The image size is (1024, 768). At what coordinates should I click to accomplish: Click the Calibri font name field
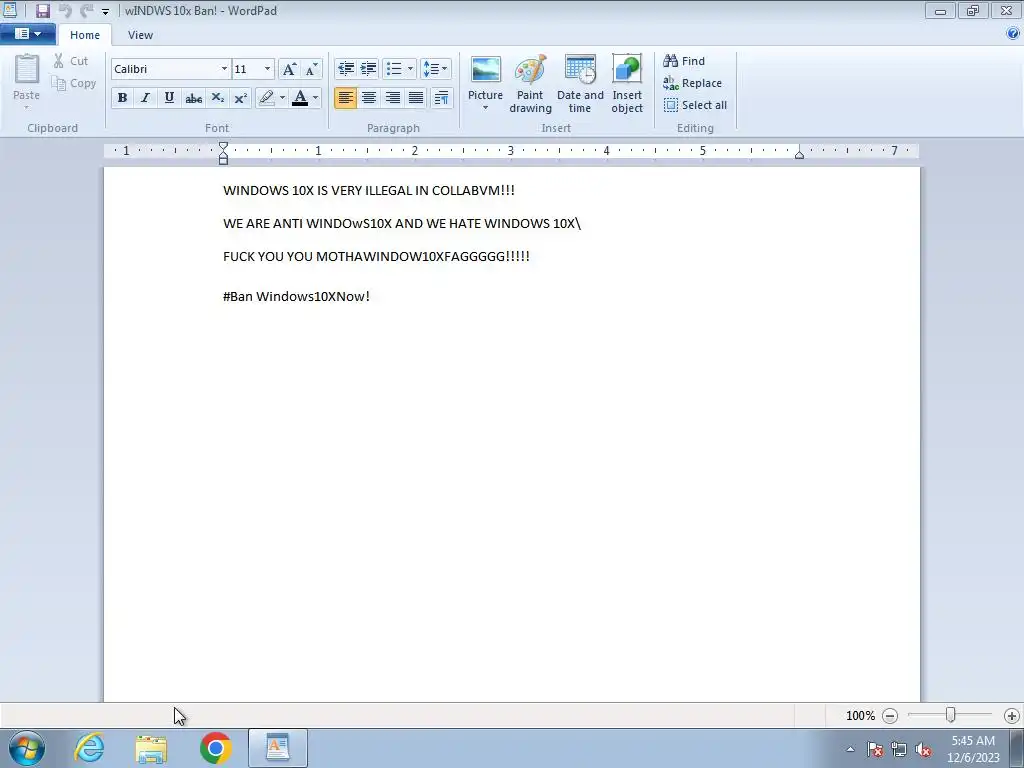pos(166,69)
